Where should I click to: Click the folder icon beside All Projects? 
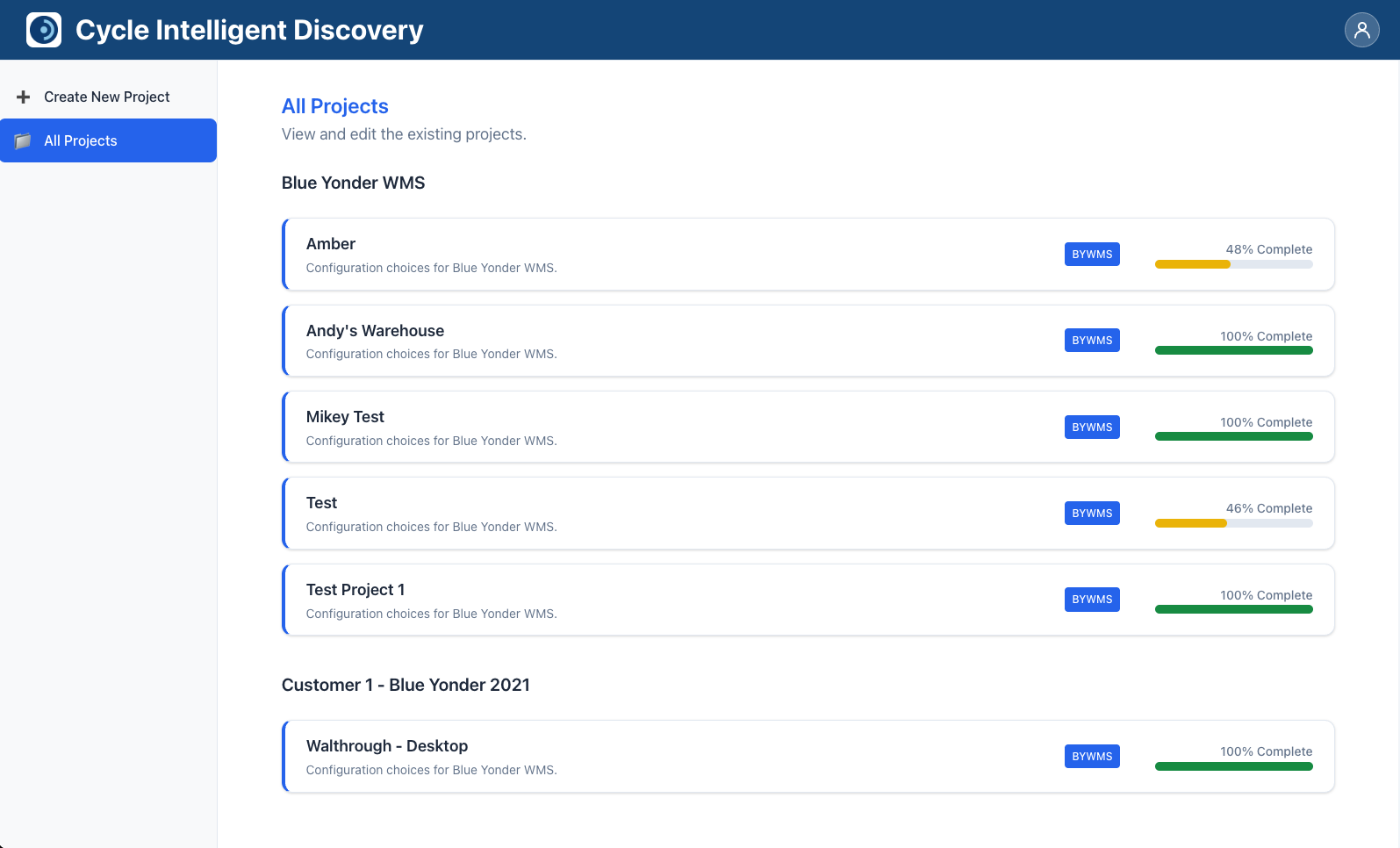click(x=24, y=140)
